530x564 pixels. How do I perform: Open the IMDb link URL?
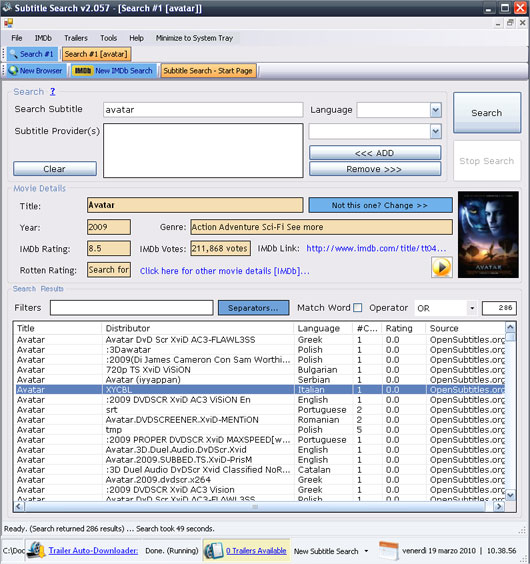click(x=376, y=248)
